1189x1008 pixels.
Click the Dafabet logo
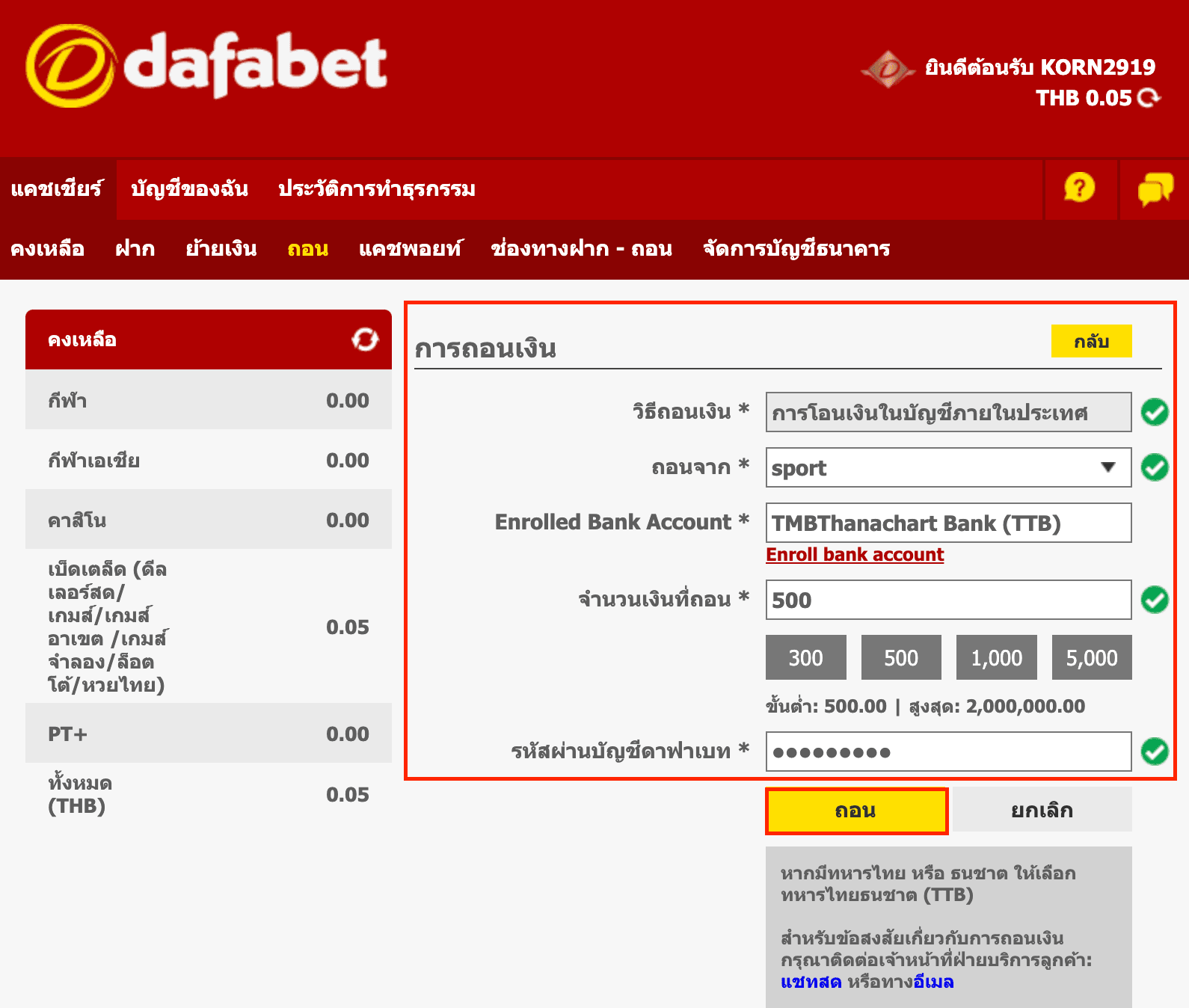point(206,66)
